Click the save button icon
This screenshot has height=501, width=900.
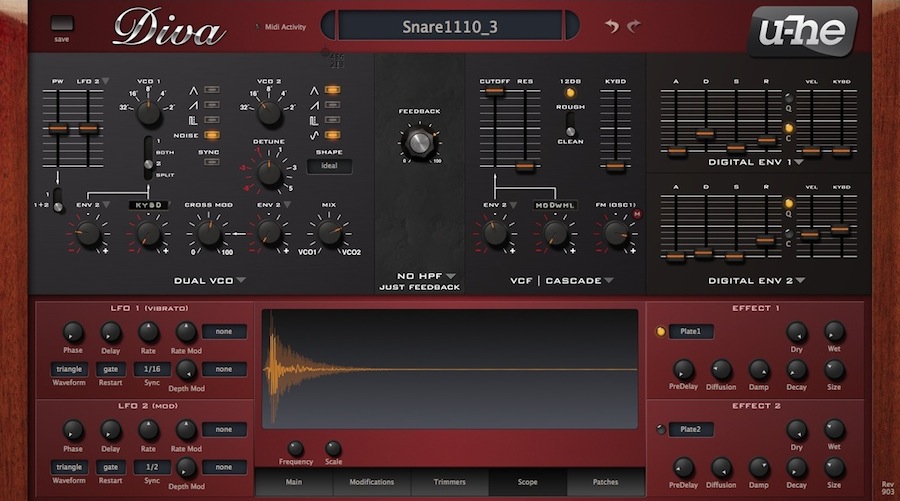tap(61, 24)
